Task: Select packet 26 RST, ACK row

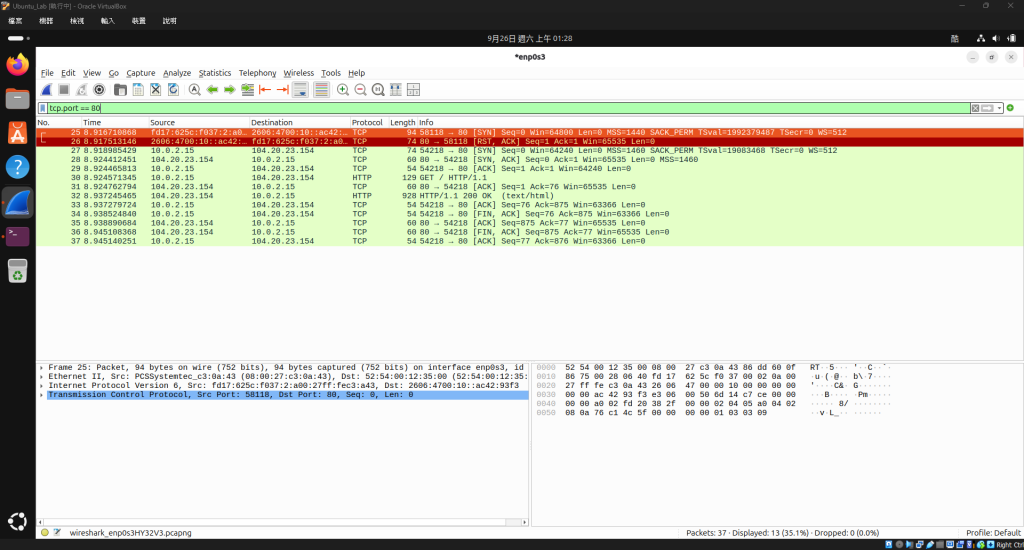Action: (x=530, y=141)
